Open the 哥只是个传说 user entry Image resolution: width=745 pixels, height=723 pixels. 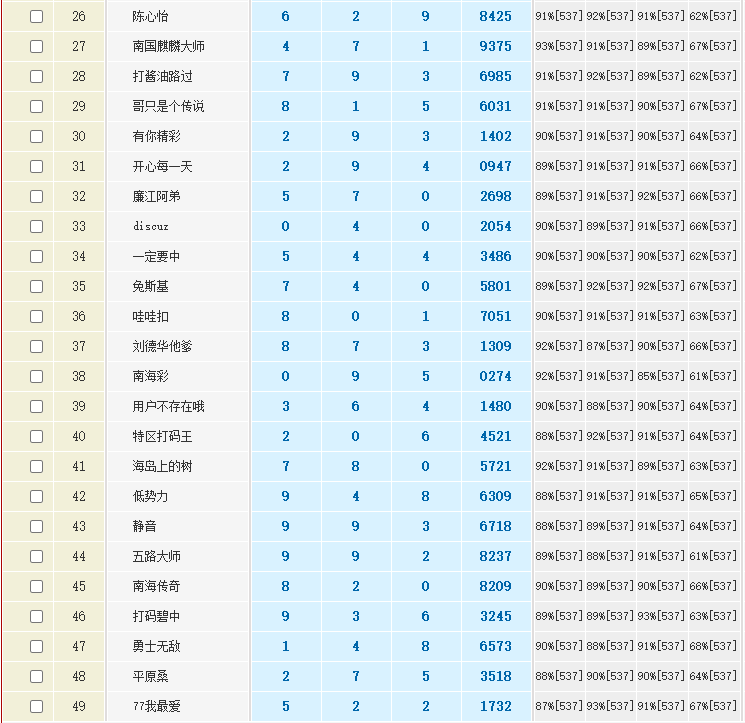pyautogui.click(x=168, y=107)
